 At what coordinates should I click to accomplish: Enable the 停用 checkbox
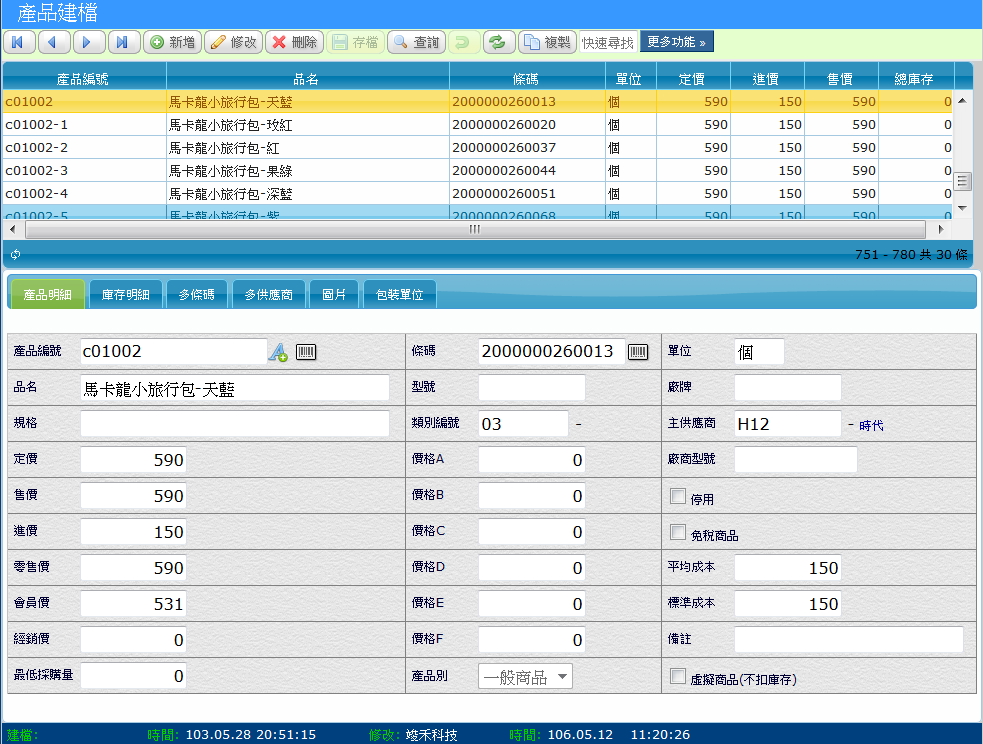click(x=677, y=496)
